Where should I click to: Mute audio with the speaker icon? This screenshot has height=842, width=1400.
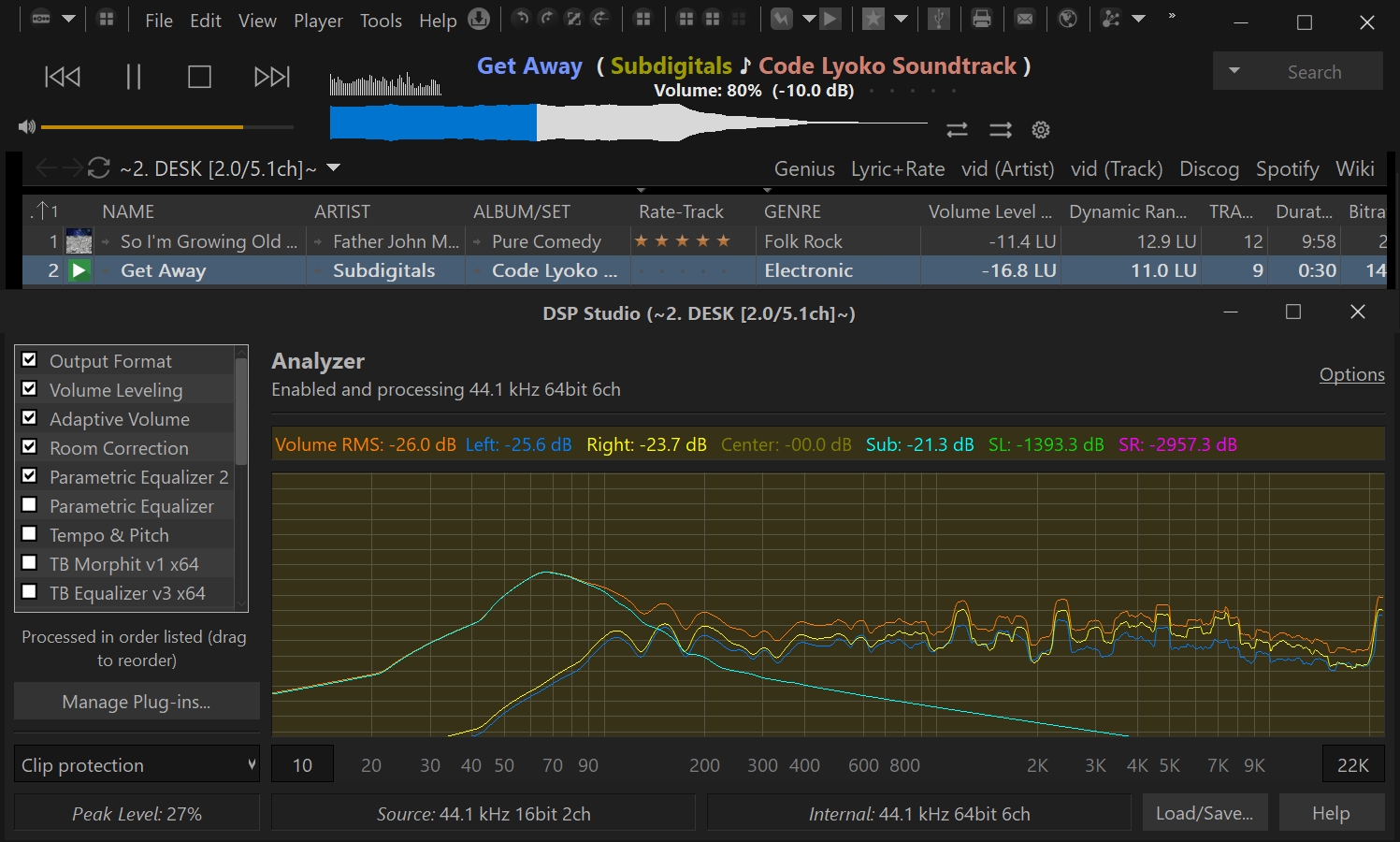point(26,126)
